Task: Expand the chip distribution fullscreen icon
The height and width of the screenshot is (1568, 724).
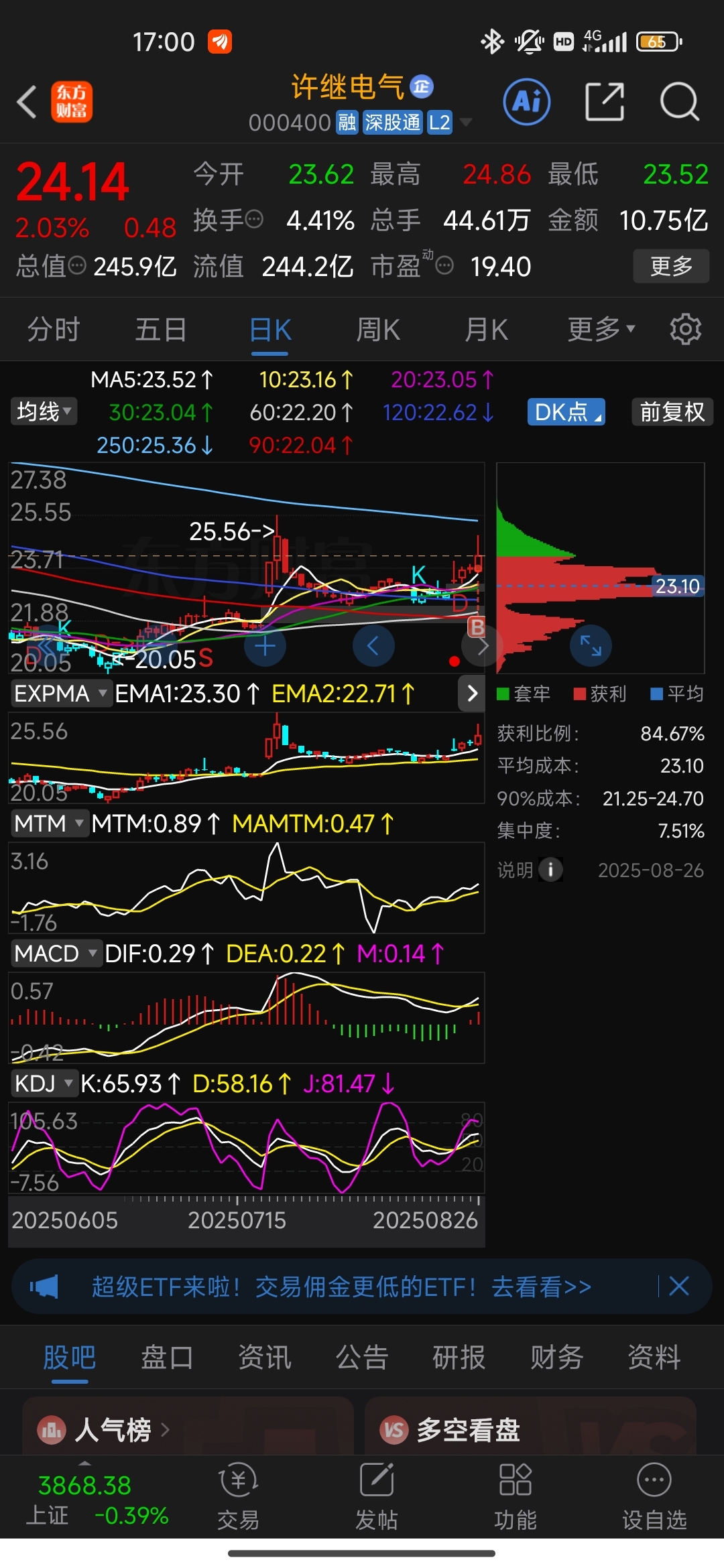Action: 591,646
